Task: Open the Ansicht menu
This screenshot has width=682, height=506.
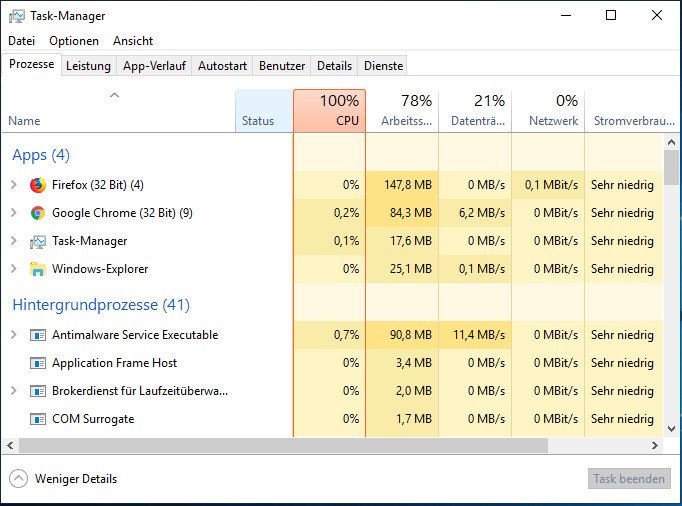Action: [x=133, y=41]
